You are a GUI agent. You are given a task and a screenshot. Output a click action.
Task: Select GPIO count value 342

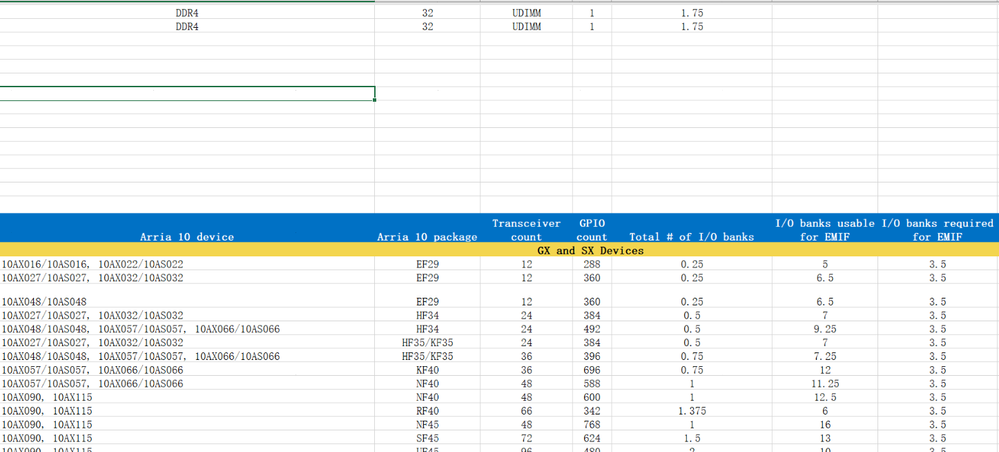pyautogui.click(x=592, y=411)
